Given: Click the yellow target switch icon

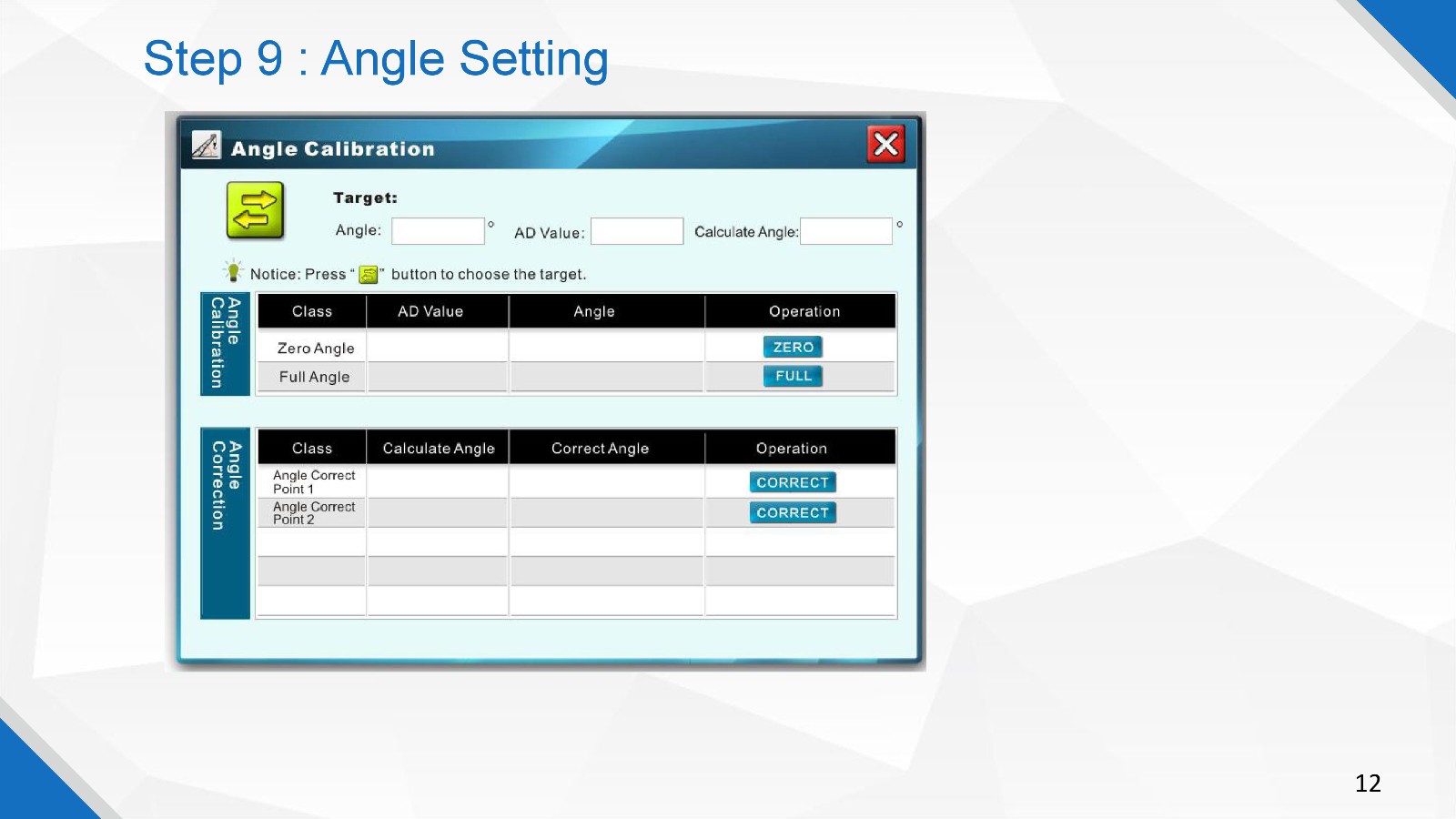Looking at the screenshot, I should 255,210.
